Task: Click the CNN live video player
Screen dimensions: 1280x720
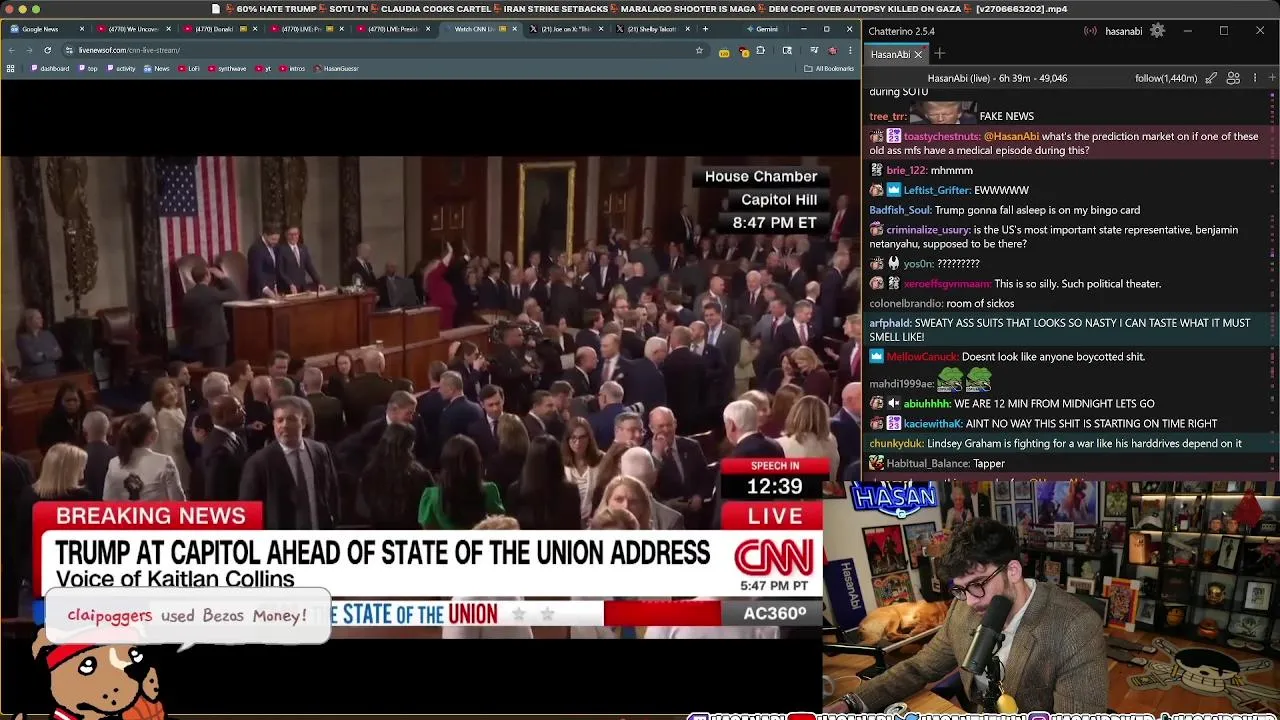Action: pos(430,395)
